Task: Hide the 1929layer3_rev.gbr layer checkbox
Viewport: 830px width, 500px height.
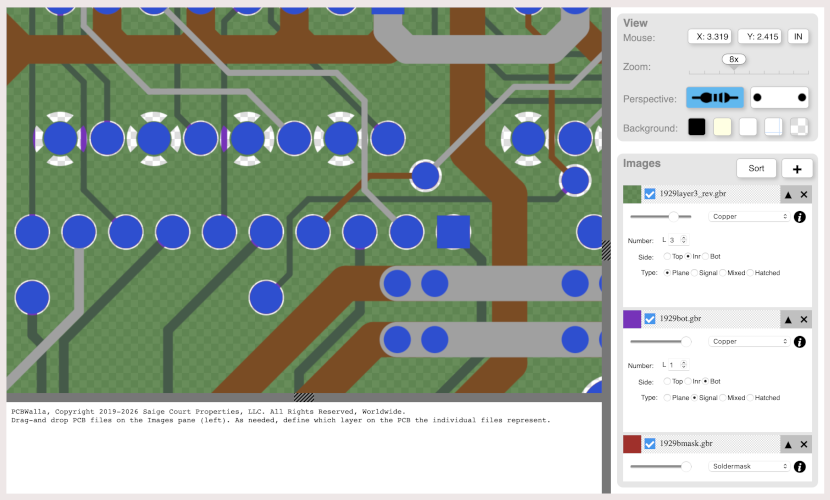Action: click(650, 194)
